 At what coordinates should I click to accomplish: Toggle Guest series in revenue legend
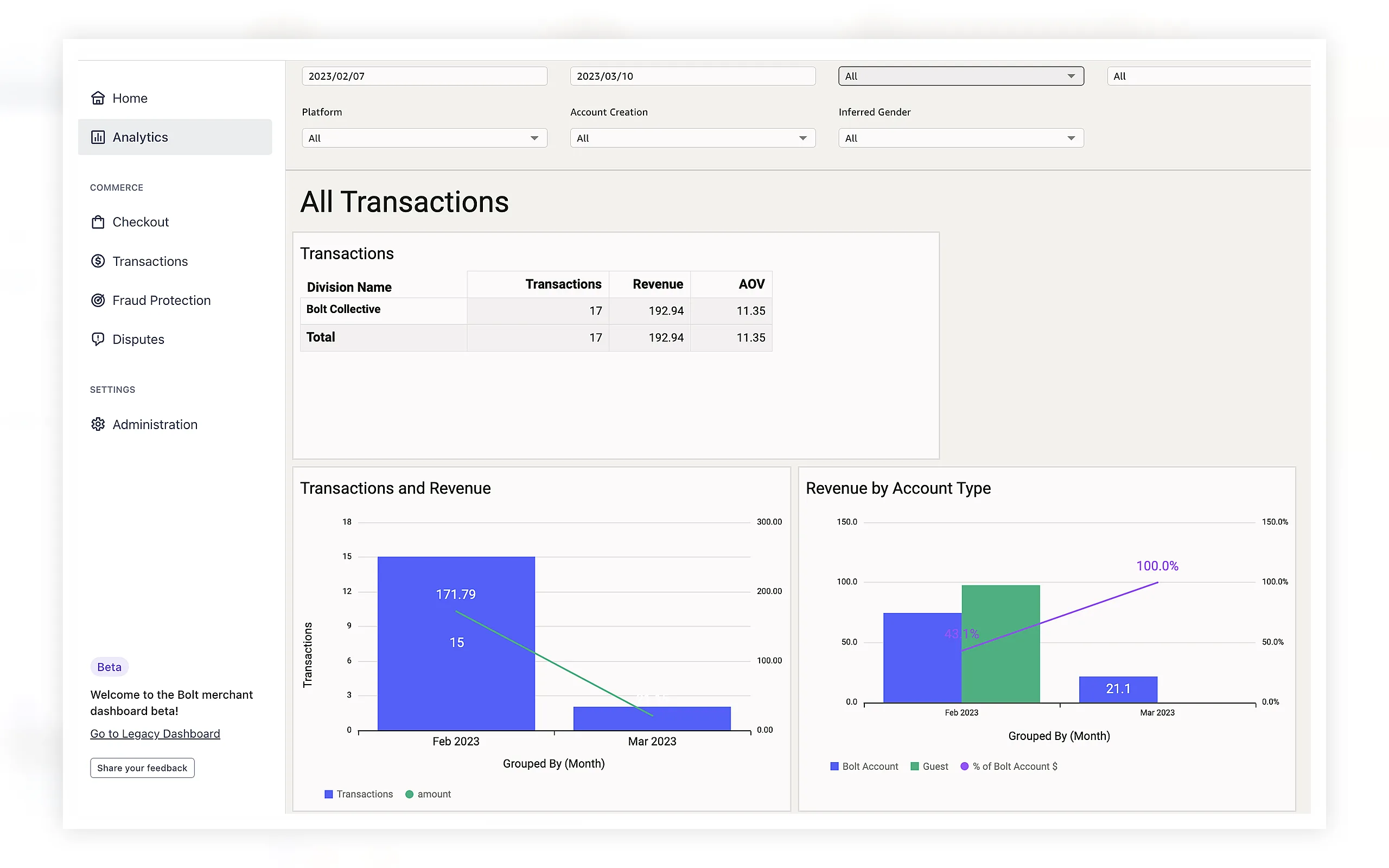[929, 767]
